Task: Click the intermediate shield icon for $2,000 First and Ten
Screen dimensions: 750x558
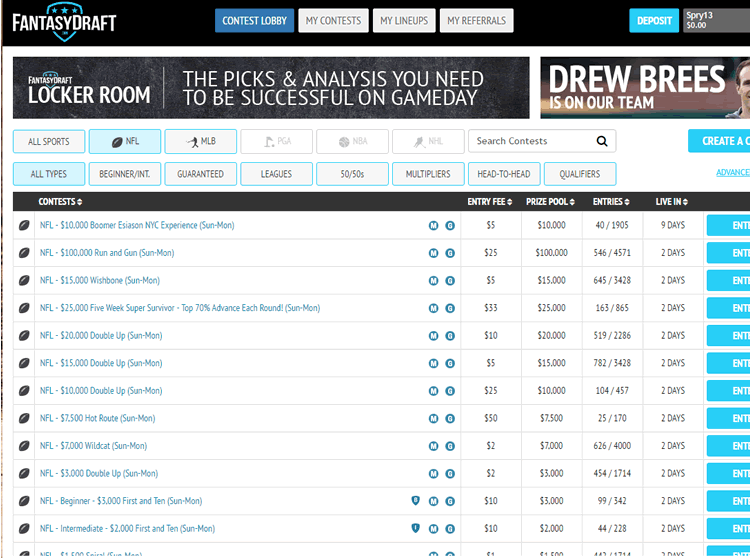Action: pos(416,528)
